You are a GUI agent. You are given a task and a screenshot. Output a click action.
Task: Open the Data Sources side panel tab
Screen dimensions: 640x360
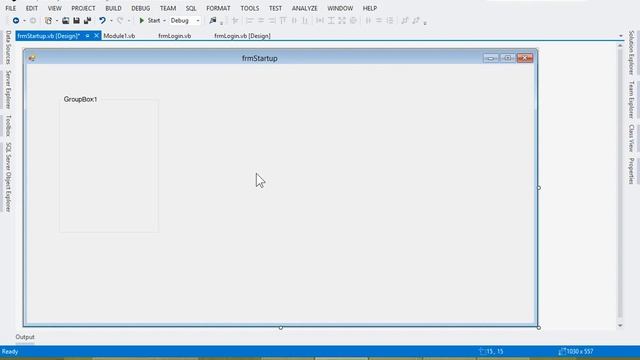coord(8,47)
